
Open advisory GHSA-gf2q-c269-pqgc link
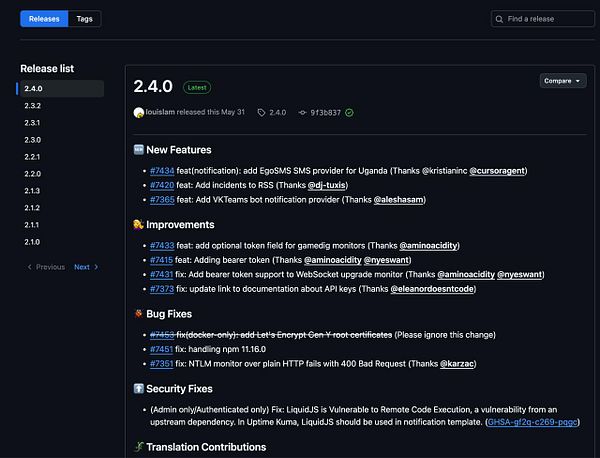(x=532, y=422)
